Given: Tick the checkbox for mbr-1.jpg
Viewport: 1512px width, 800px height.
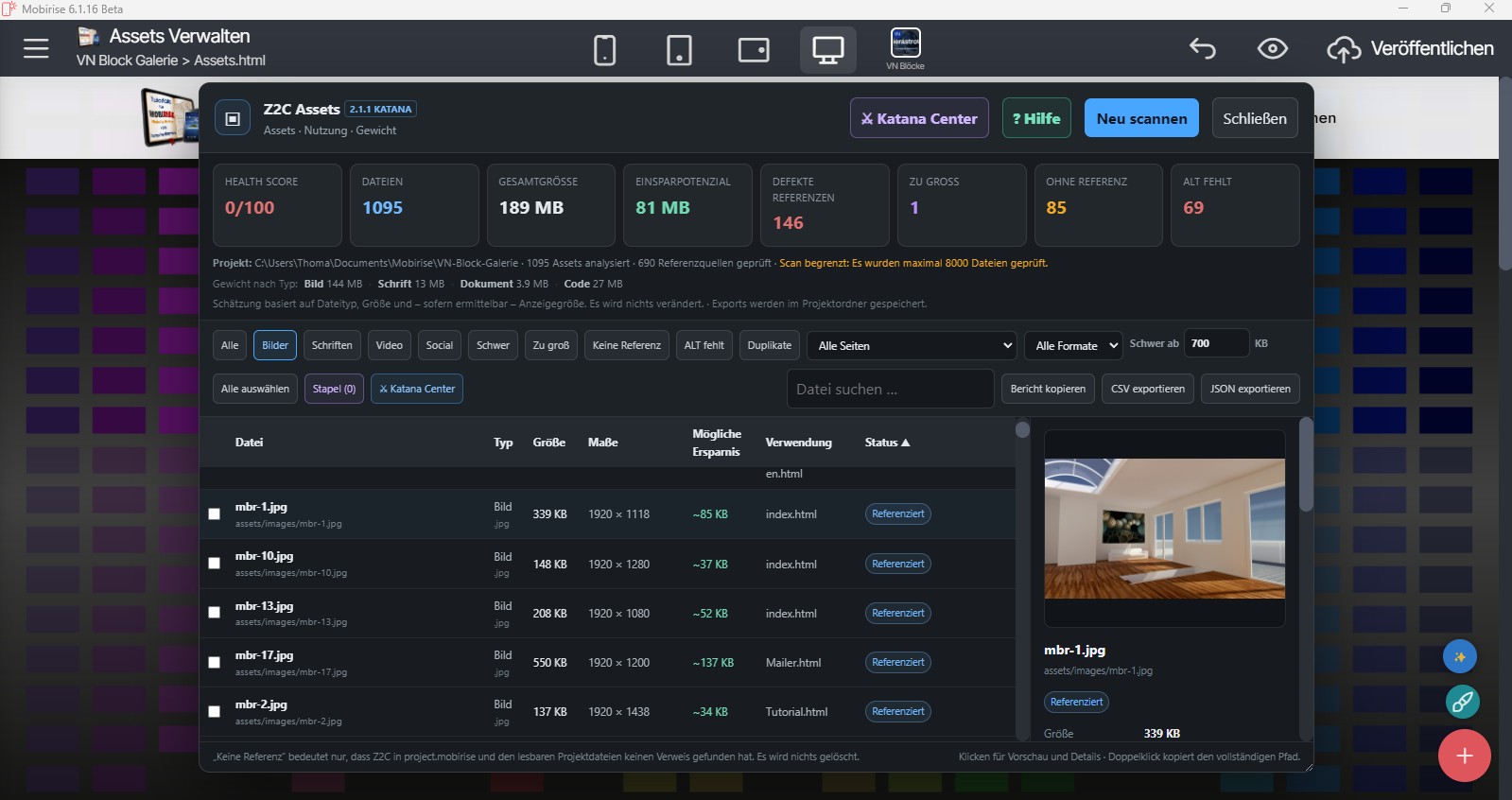Looking at the screenshot, I should point(215,514).
